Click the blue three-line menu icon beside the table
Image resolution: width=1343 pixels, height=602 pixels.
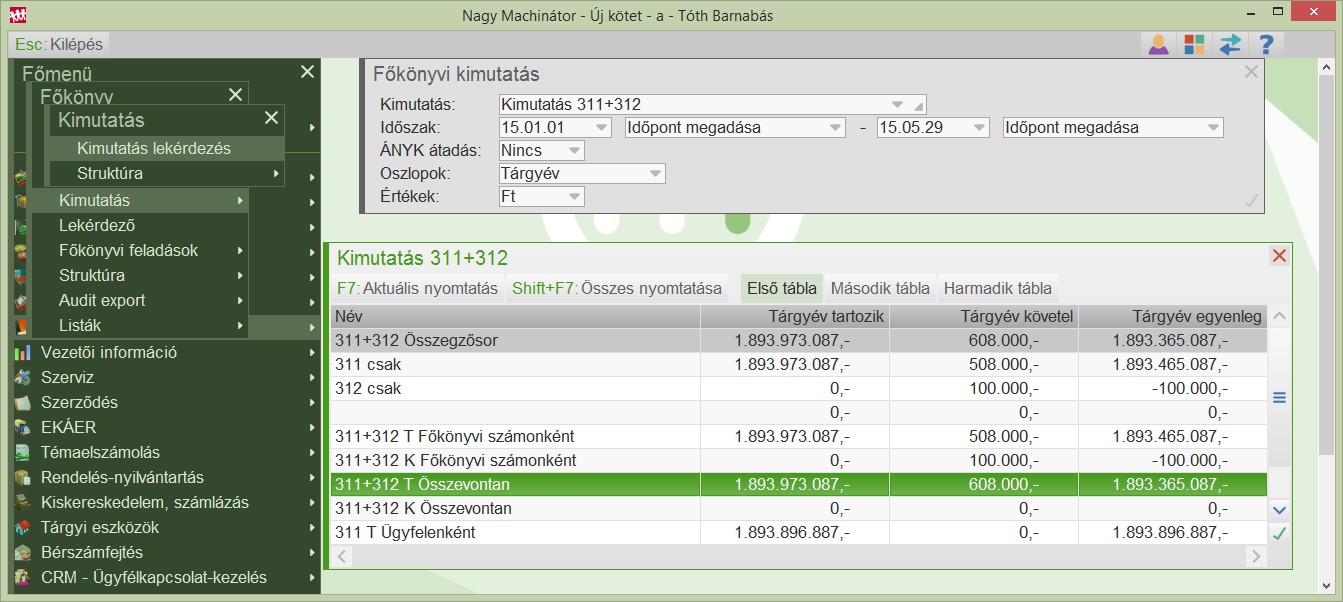tap(1279, 397)
